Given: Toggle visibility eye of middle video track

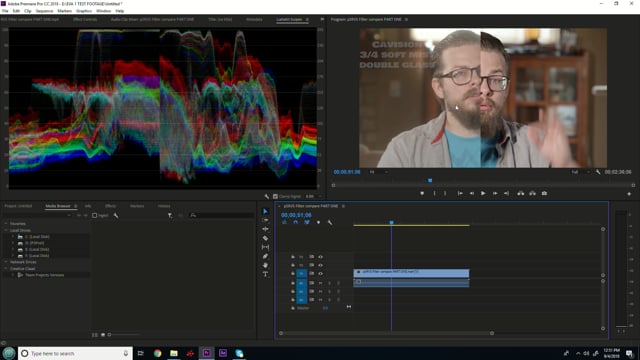Looking at the screenshot, I should [x=320, y=265].
